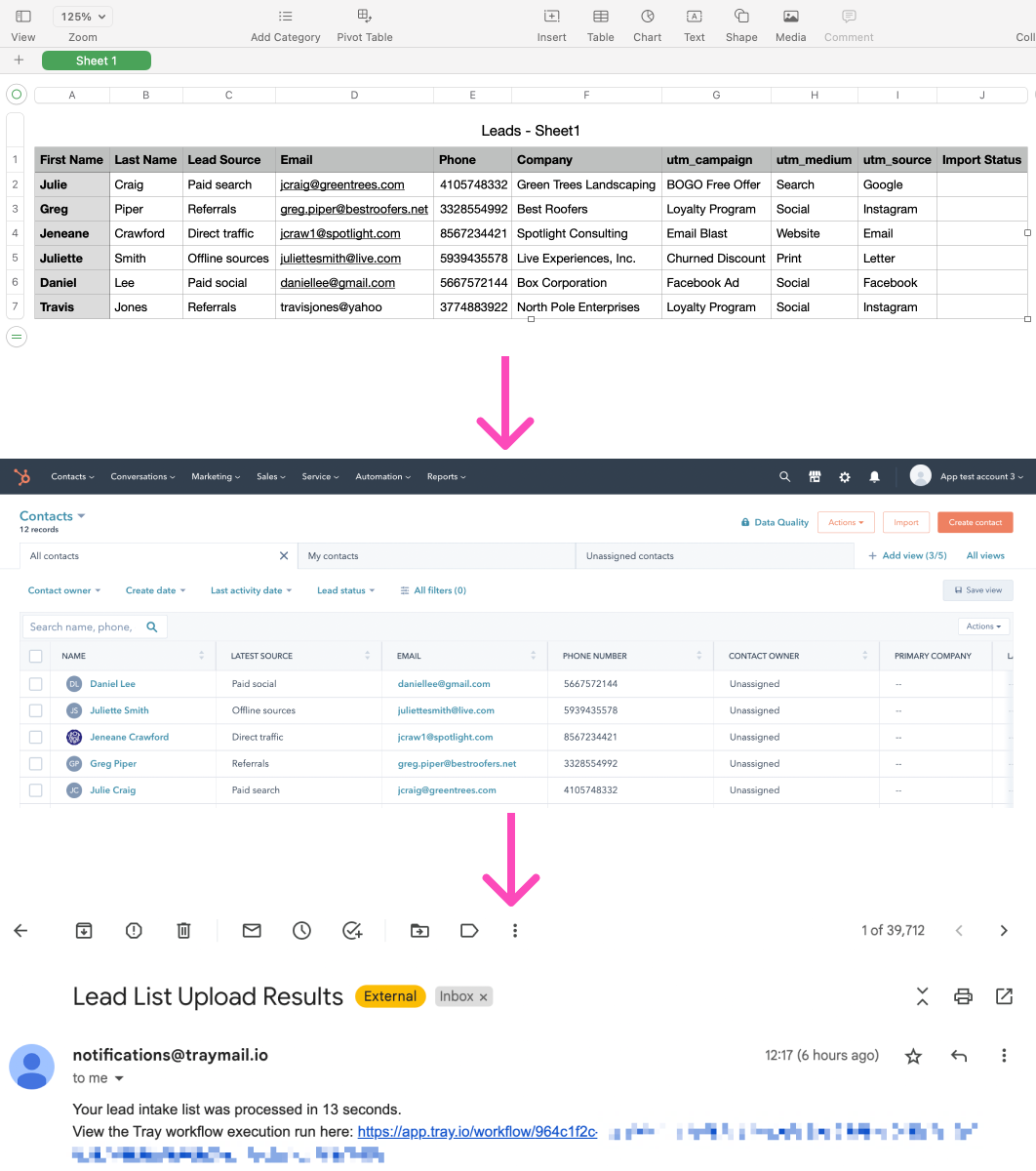Check the Juliette Smith row checkbox
Image resolution: width=1036 pixels, height=1171 pixels.
[36, 710]
